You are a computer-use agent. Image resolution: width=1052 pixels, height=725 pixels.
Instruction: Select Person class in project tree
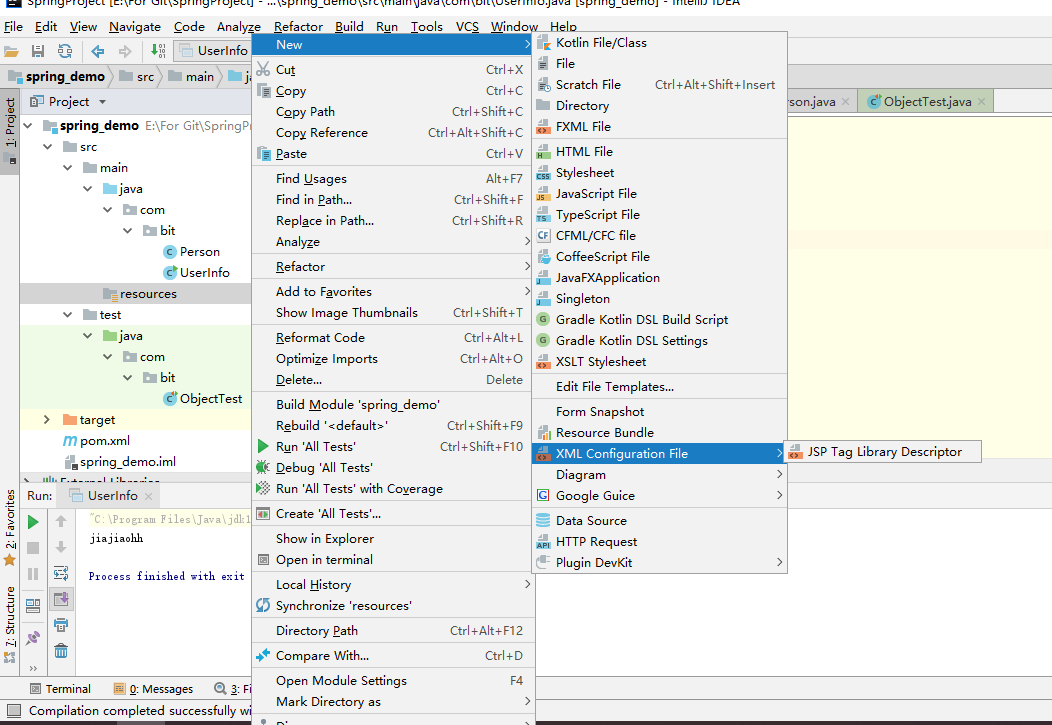pyautogui.click(x=192, y=252)
